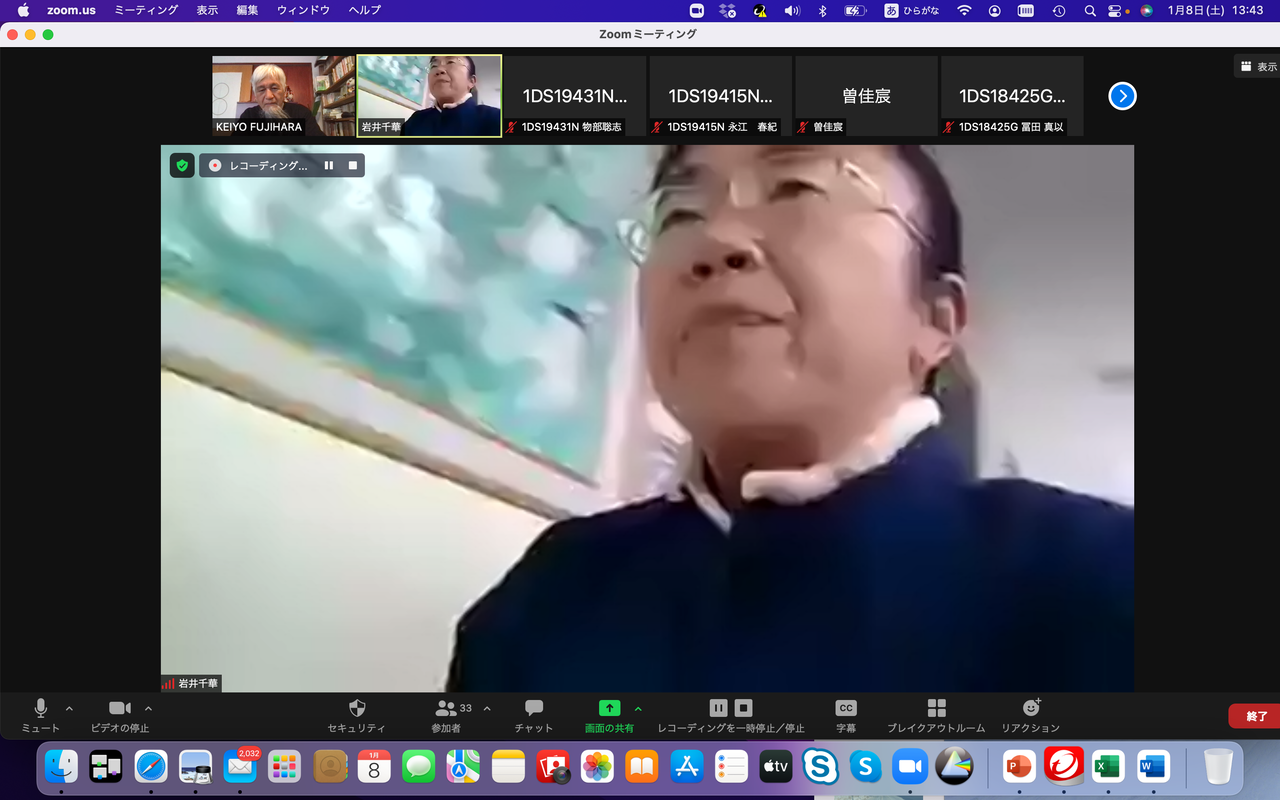Open Messages from the Dock

419,767
